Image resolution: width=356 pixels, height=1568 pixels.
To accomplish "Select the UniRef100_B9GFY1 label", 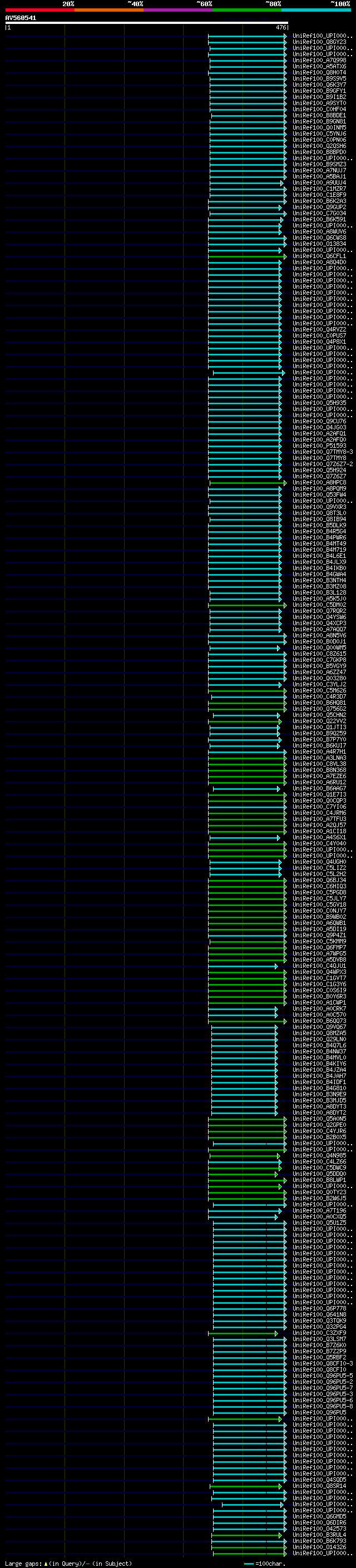I will (319, 91).
